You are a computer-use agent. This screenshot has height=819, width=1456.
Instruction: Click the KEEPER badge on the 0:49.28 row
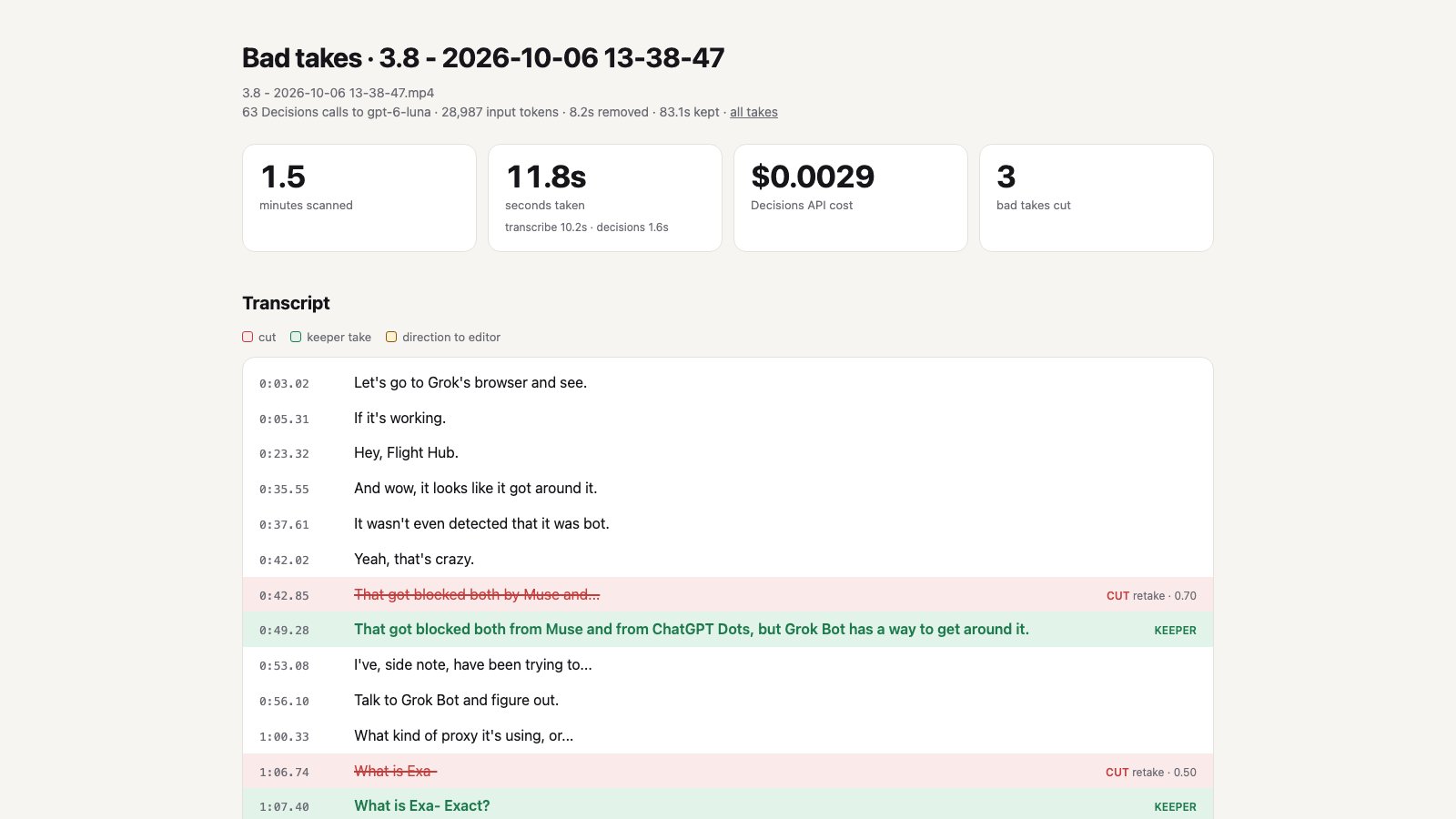pyautogui.click(x=1175, y=630)
